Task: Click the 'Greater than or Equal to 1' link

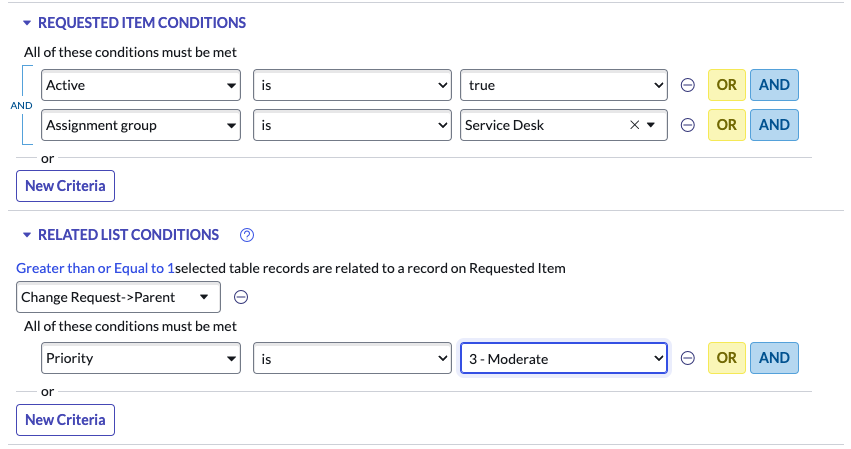Action: [95, 268]
